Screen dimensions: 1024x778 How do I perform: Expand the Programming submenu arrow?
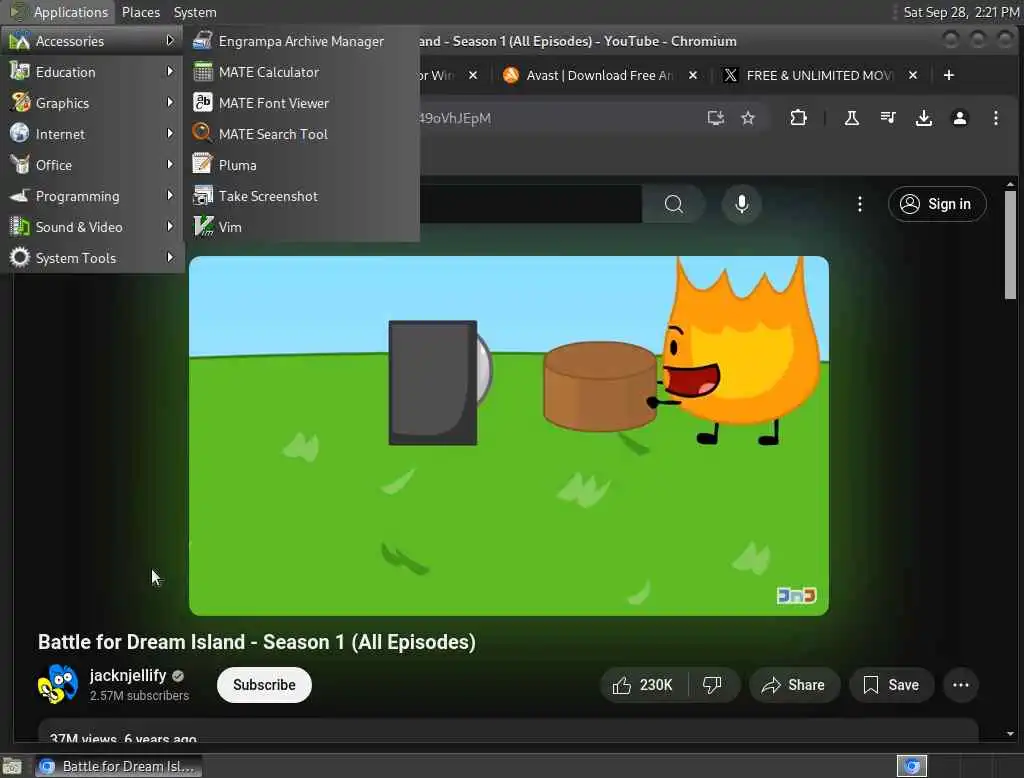coord(170,195)
